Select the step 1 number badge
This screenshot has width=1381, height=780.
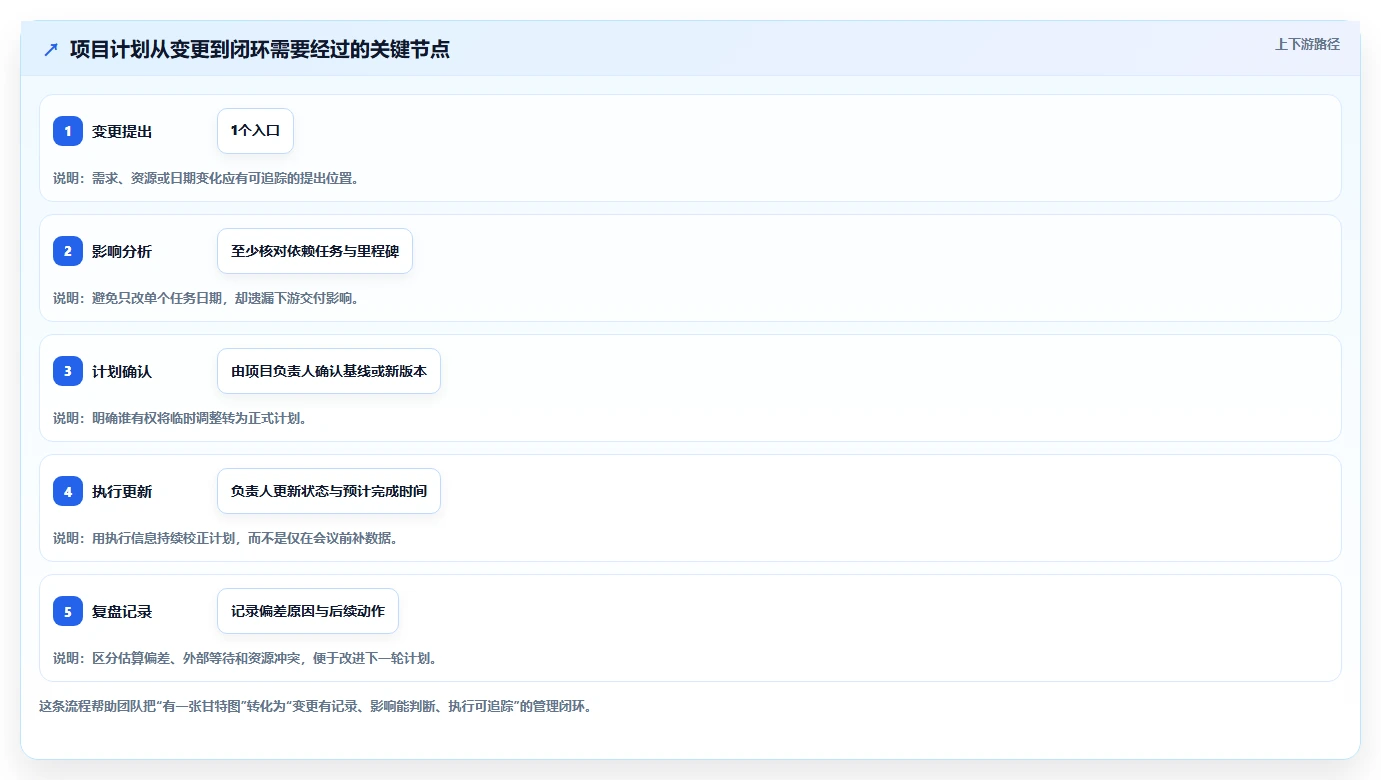click(68, 131)
